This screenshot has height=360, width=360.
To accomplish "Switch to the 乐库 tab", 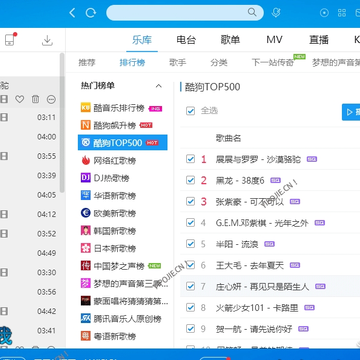I will [x=142, y=40].
